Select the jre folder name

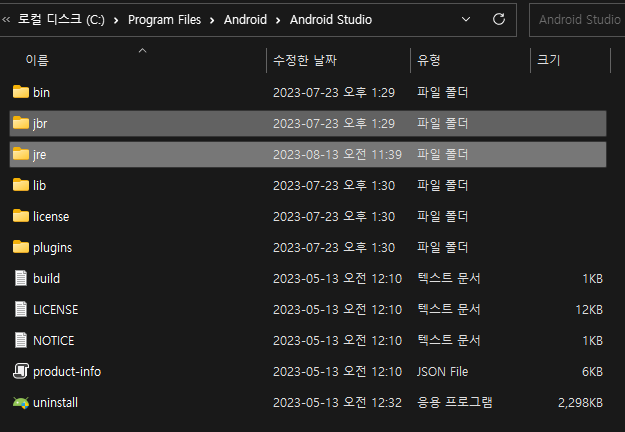click(x=39, y=155)
